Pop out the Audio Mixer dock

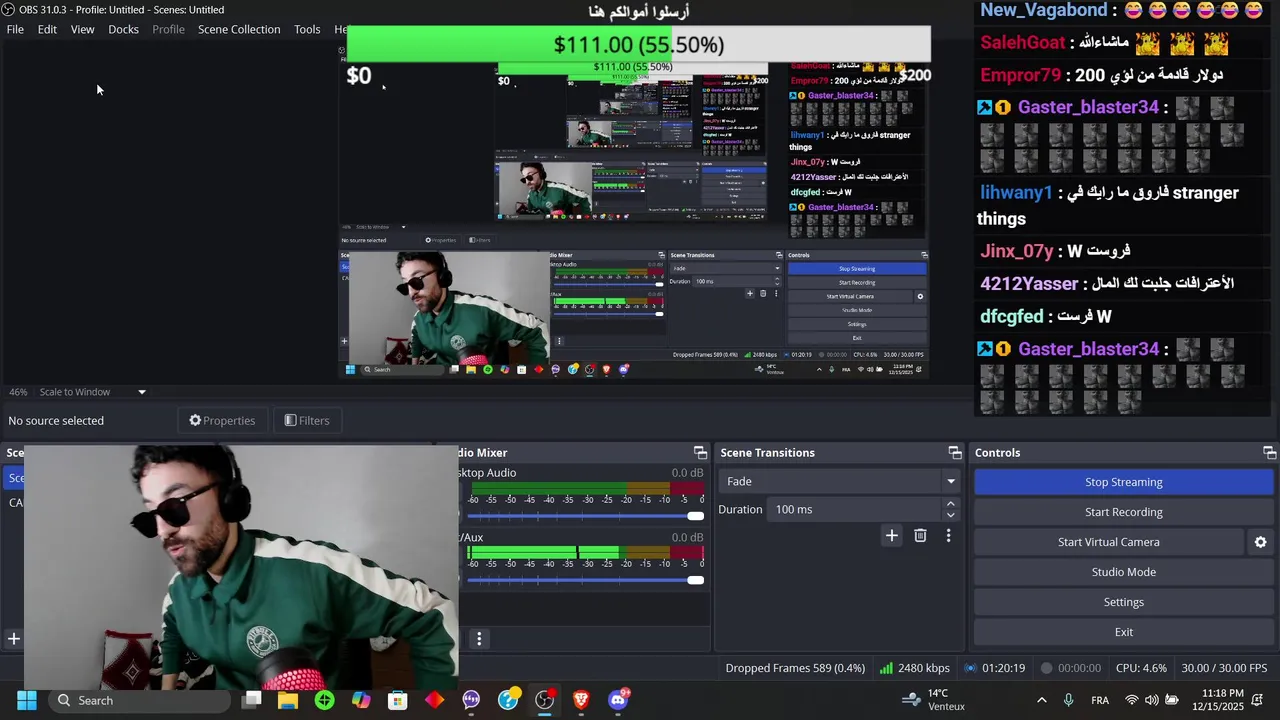(700, 453)
